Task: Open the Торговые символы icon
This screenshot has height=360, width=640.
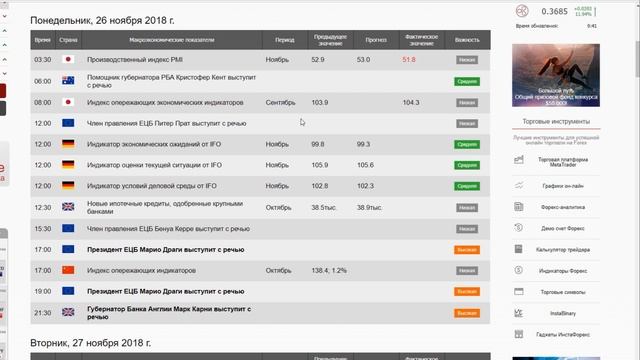Action: coord(519,291)
